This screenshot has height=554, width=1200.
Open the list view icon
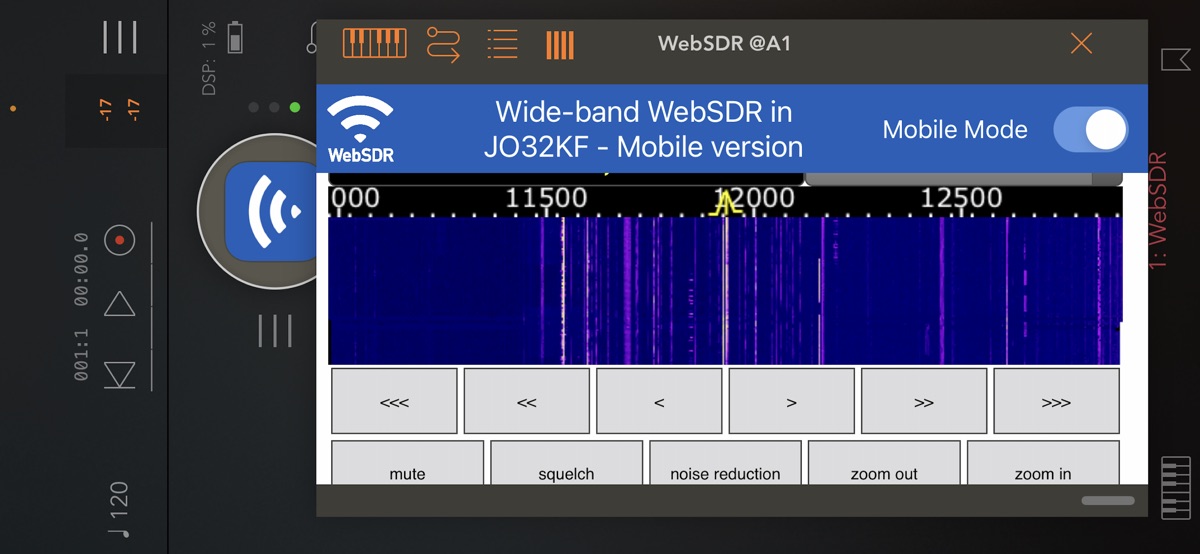[502, 44]
